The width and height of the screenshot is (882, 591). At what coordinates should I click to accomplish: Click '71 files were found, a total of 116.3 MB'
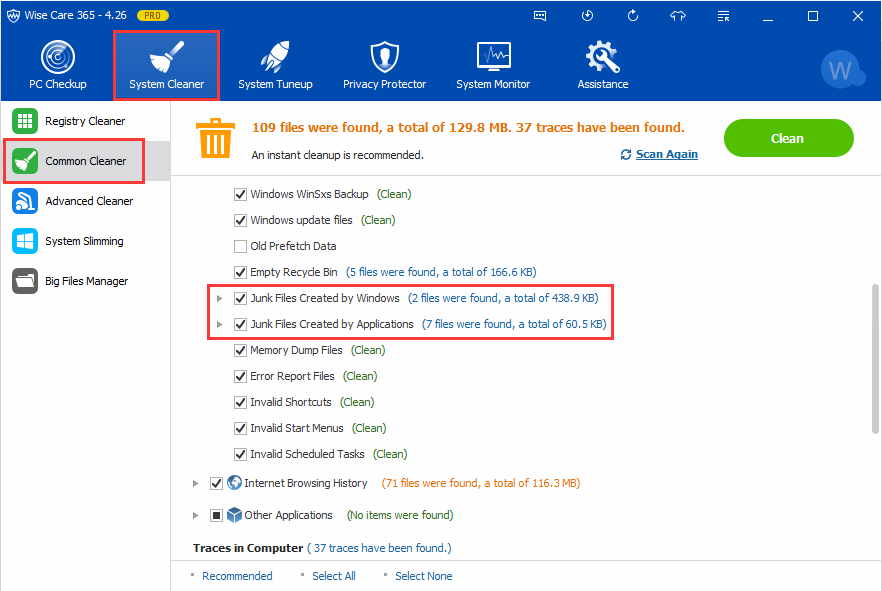[x=481, y=483]
